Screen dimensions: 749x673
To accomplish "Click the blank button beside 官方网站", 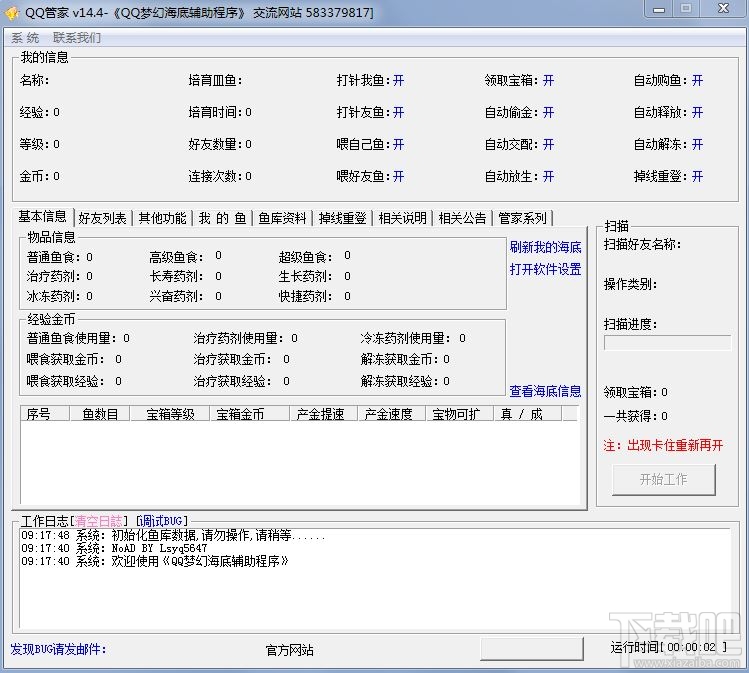I will click(532, 649).
